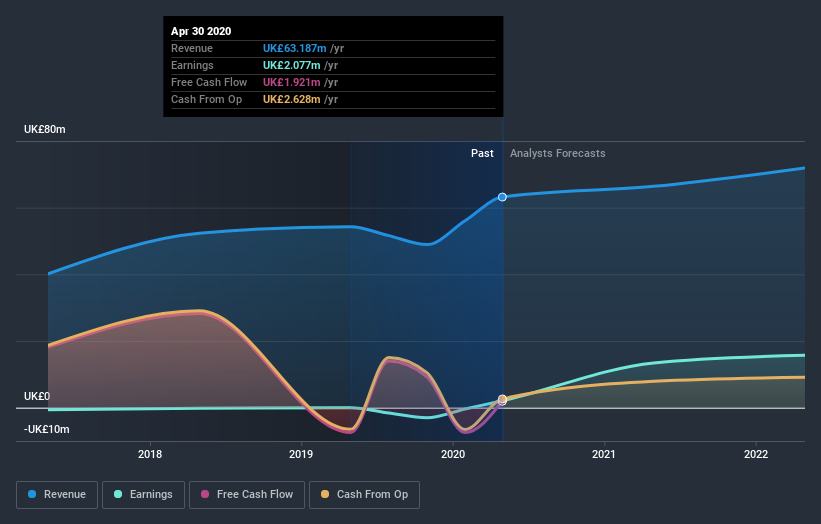The height and width of the screenshot is (524, 821).
Task: Click the 2021 x-axis label
Action: coord(604,454)
